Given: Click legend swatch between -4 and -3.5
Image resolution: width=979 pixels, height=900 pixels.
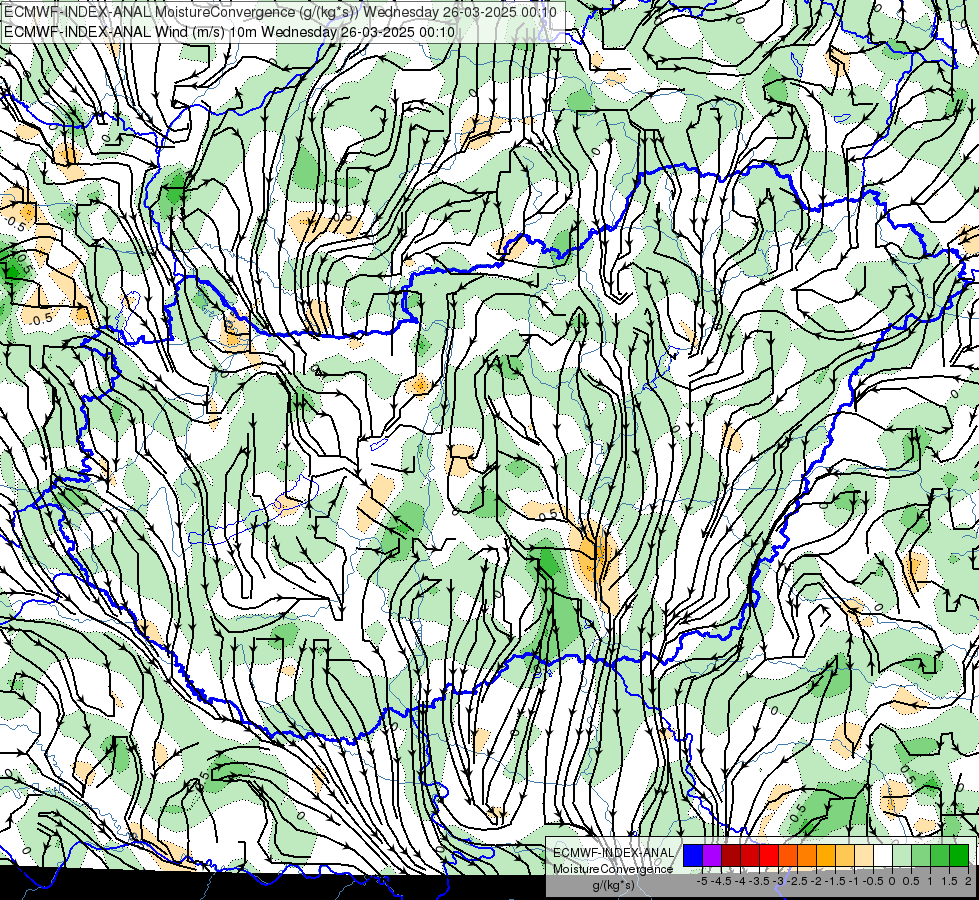Looking at the screenshot, I should 750,856.
